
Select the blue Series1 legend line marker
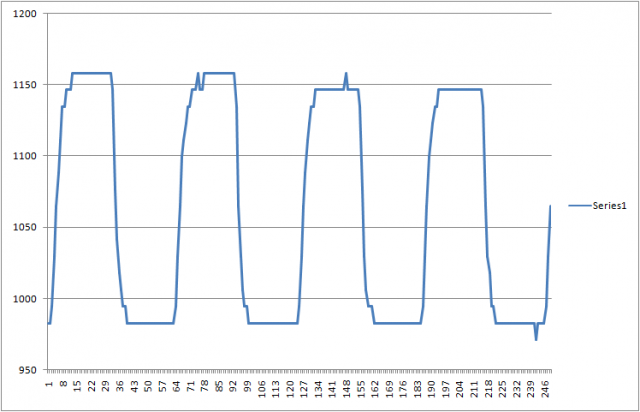pyautogui.click(x=580, y=206)
